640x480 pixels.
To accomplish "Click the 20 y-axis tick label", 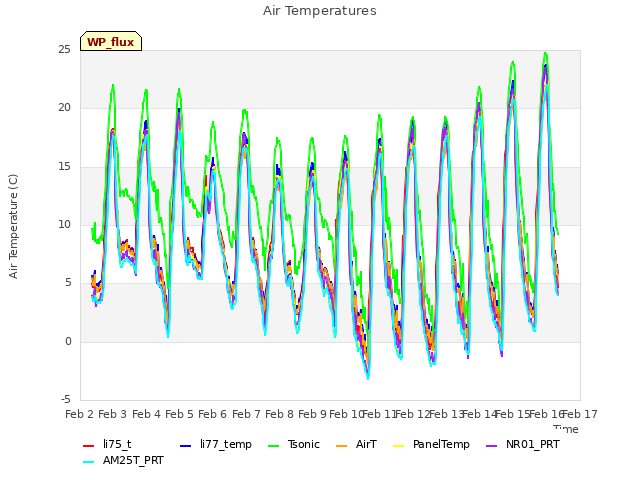I will (x=64, y=108).
